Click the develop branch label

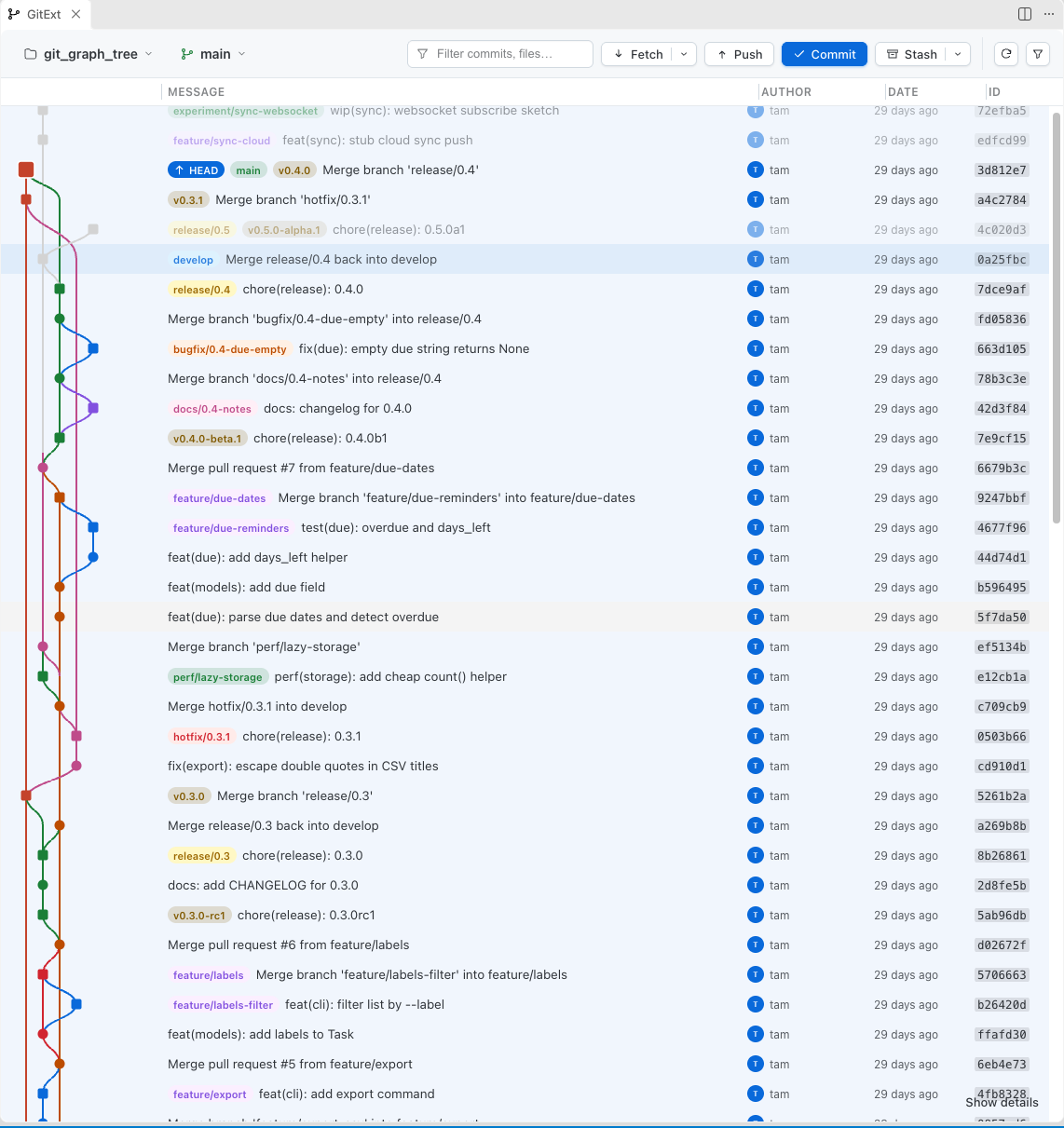point(194,260)
